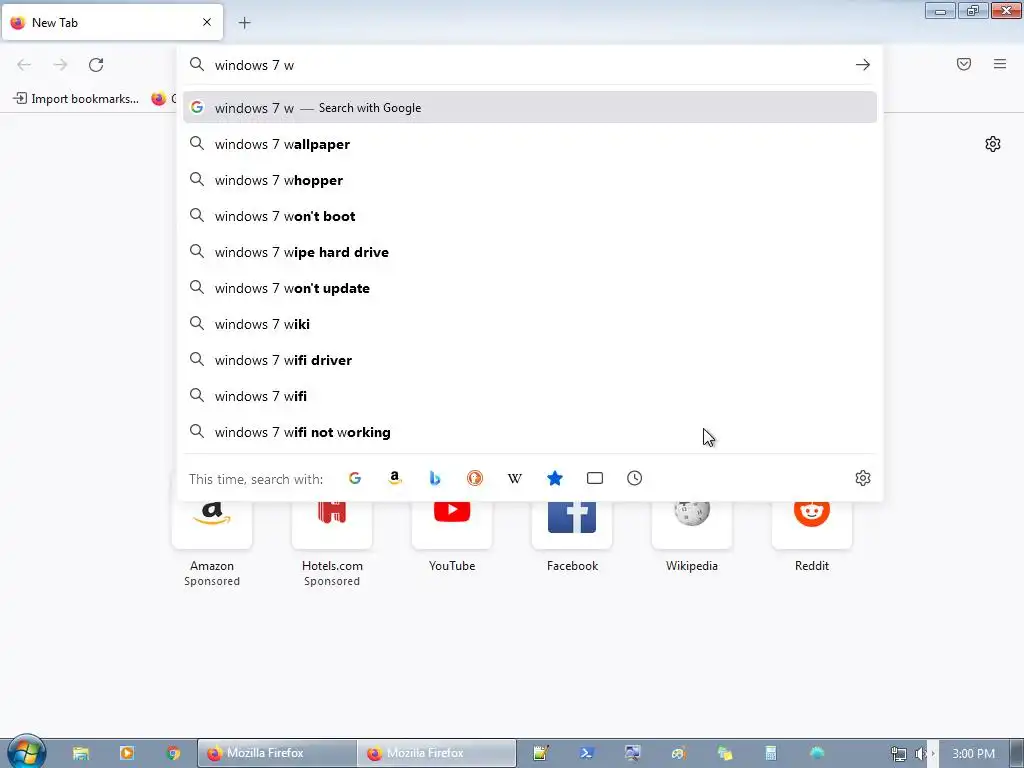The width and height of the screenshot is (1024, 768).
Task: Open search settings gear in dropdown
Action: pos(863,478)
